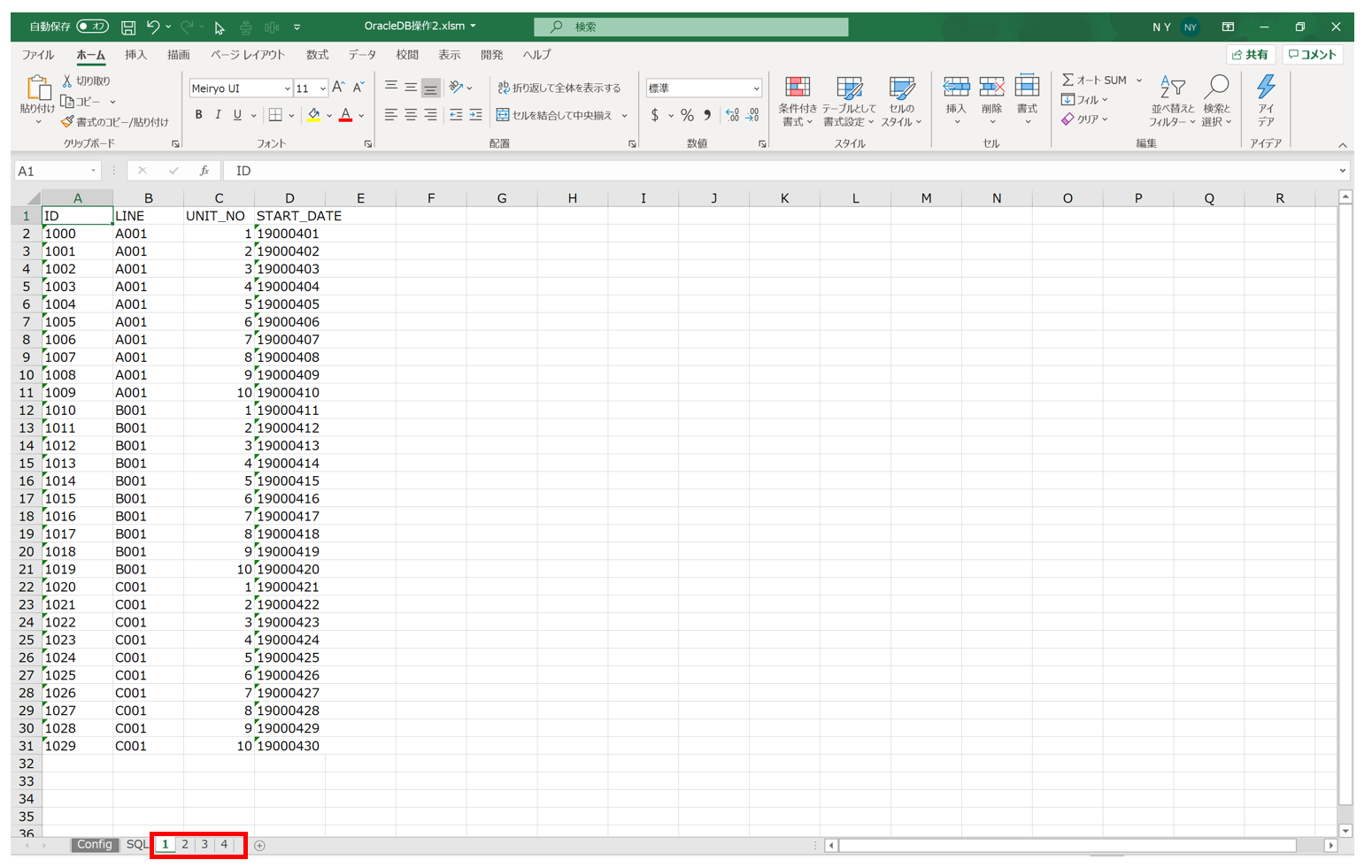Increase indent in alignment group
The image size is (1372, 868).
476,115
